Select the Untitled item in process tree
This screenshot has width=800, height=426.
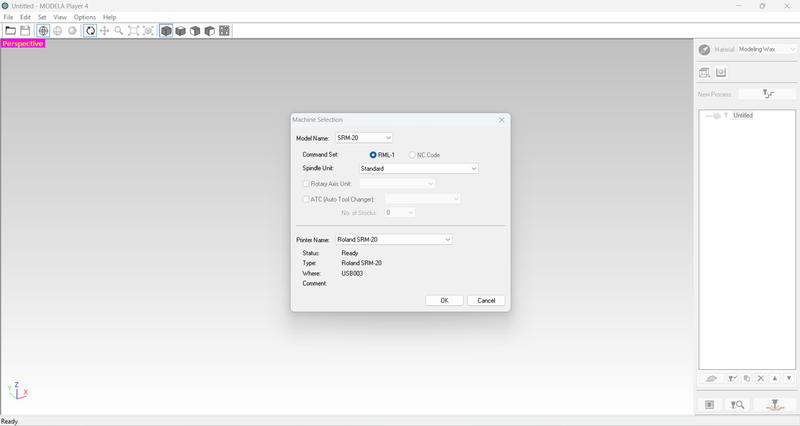pyautogui.click(x=743, y=116)
